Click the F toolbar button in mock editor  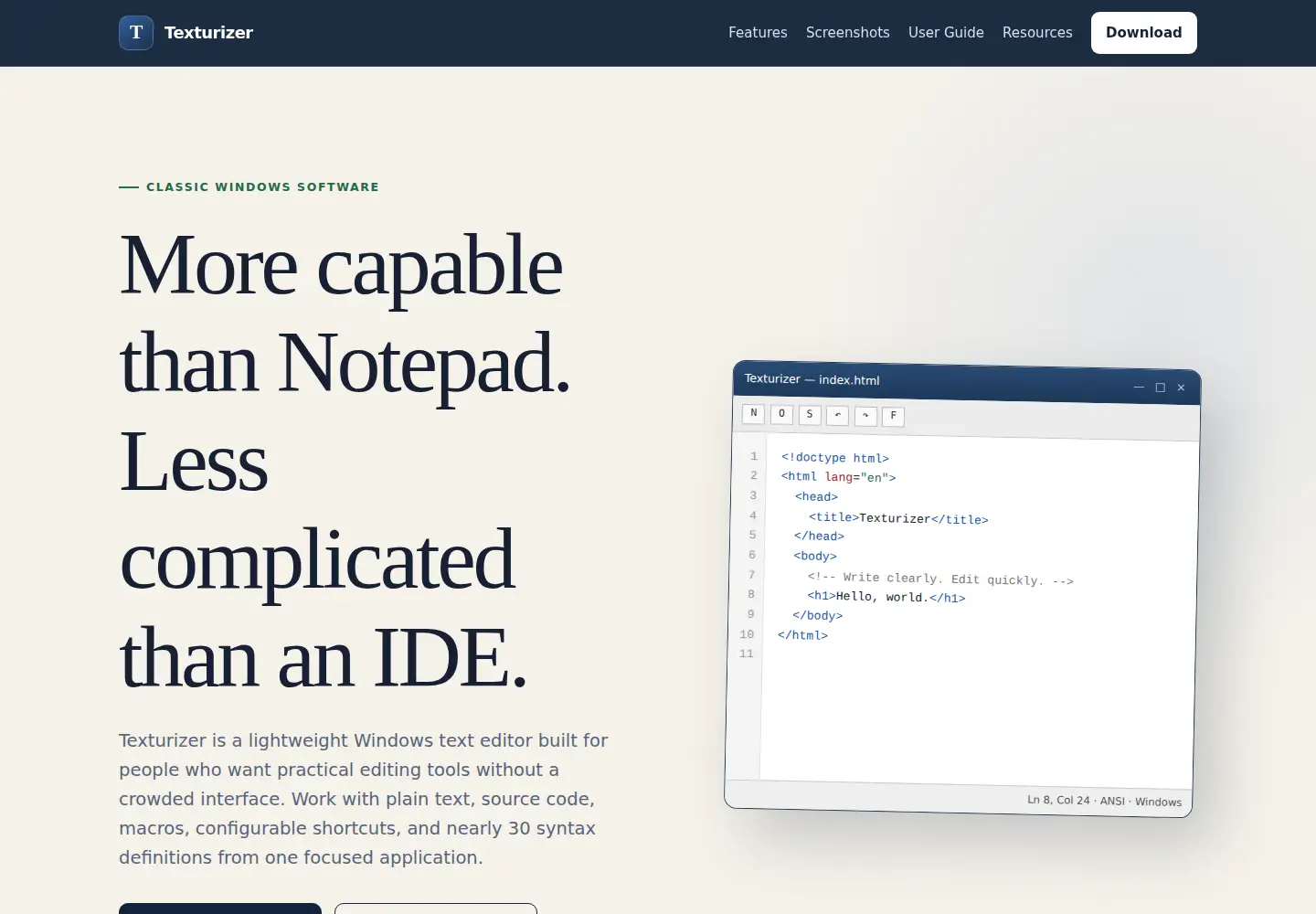pos(893,417)
